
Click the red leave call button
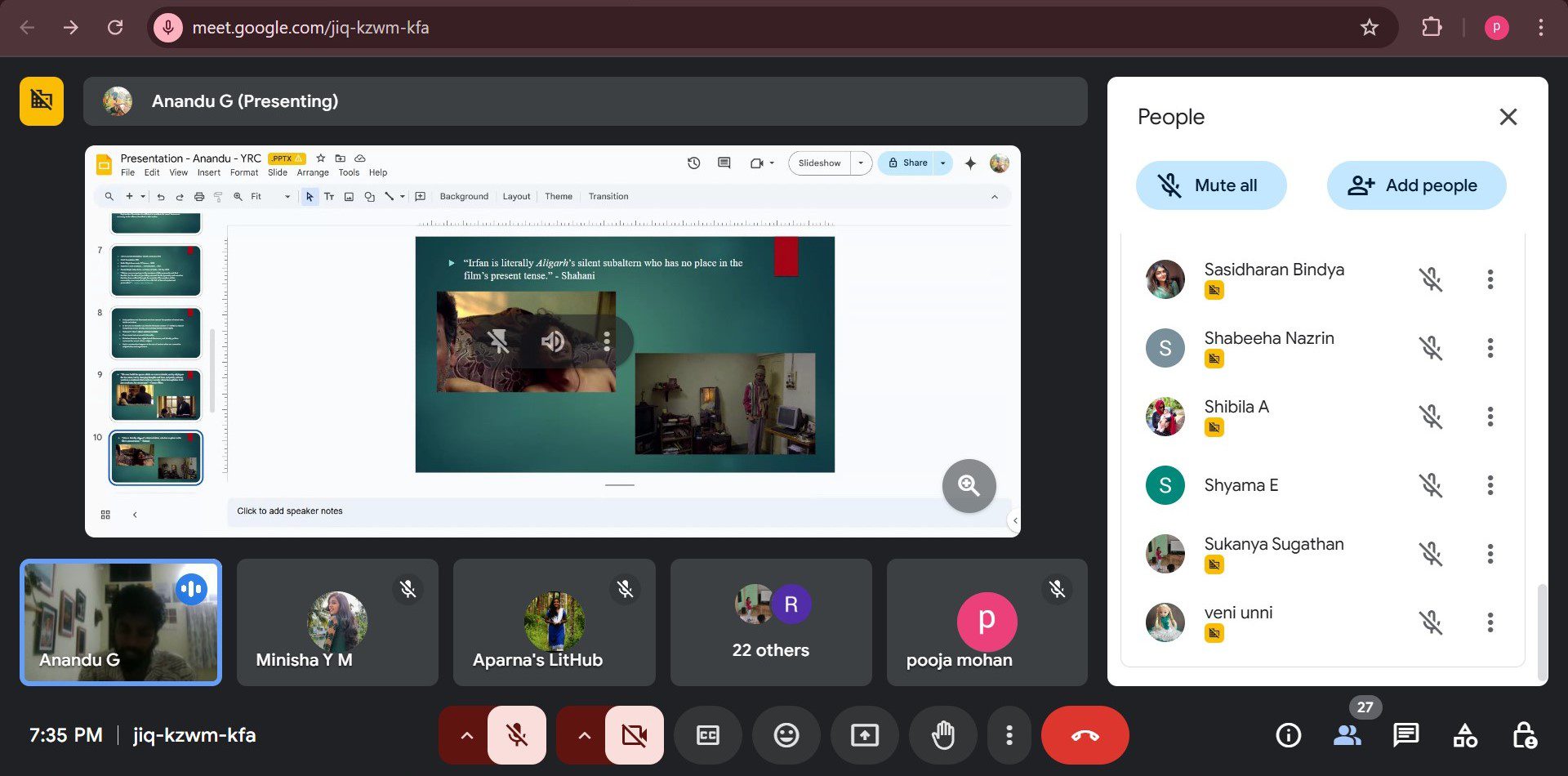tap(1085, 735)
